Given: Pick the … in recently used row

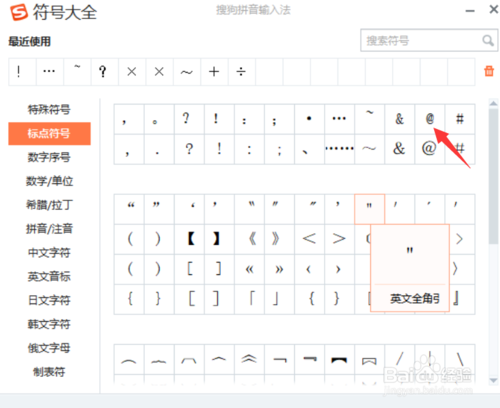Looking at the screenshot, I should 49,72.
